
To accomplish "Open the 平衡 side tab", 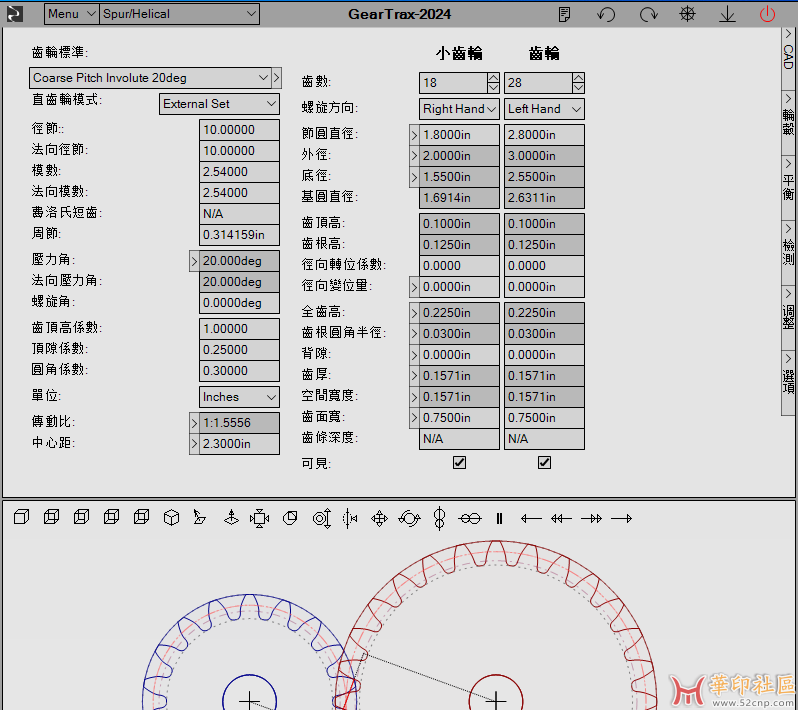I will coord(788,187).
